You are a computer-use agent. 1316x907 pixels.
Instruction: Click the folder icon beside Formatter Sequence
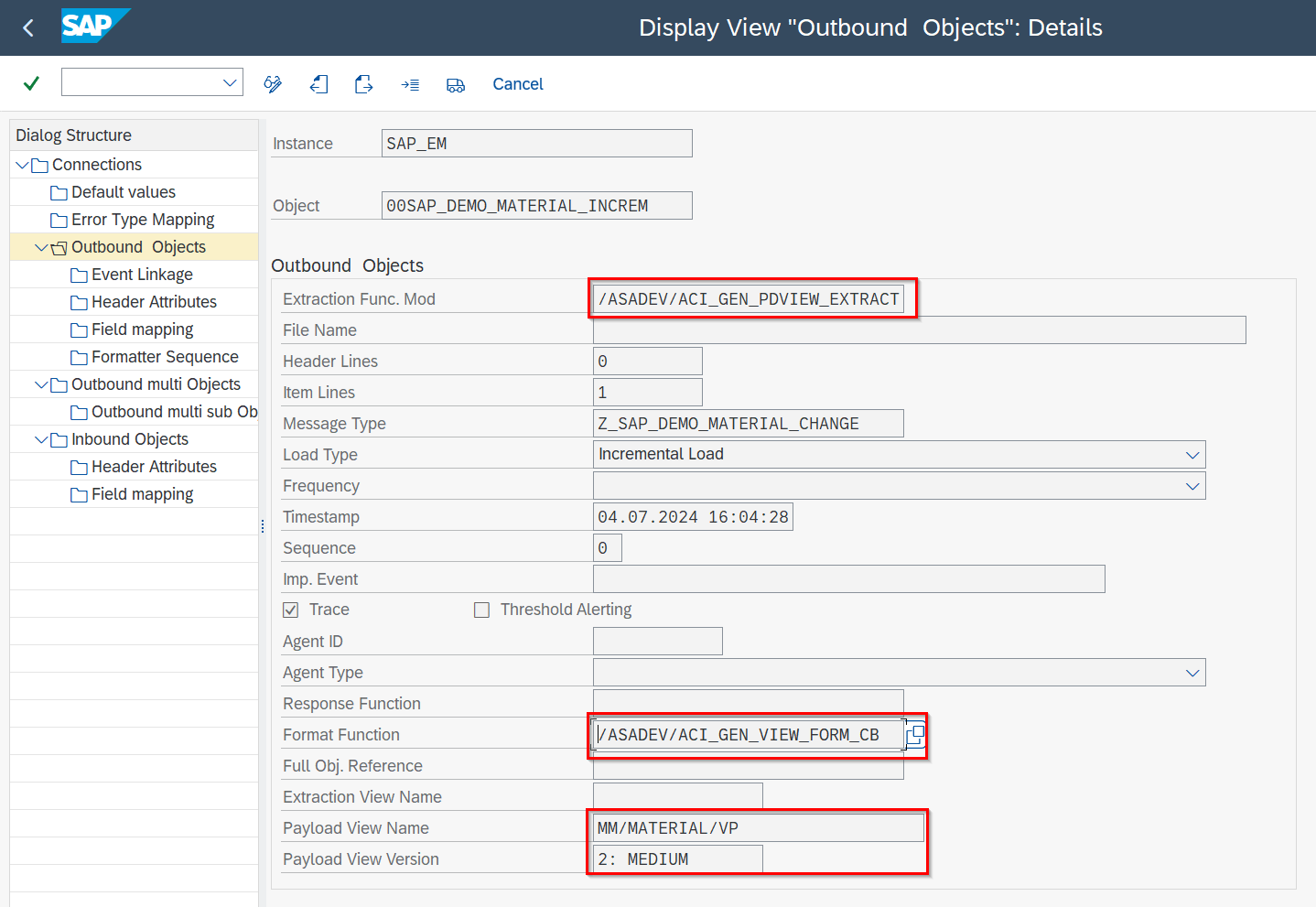point(79,358)
